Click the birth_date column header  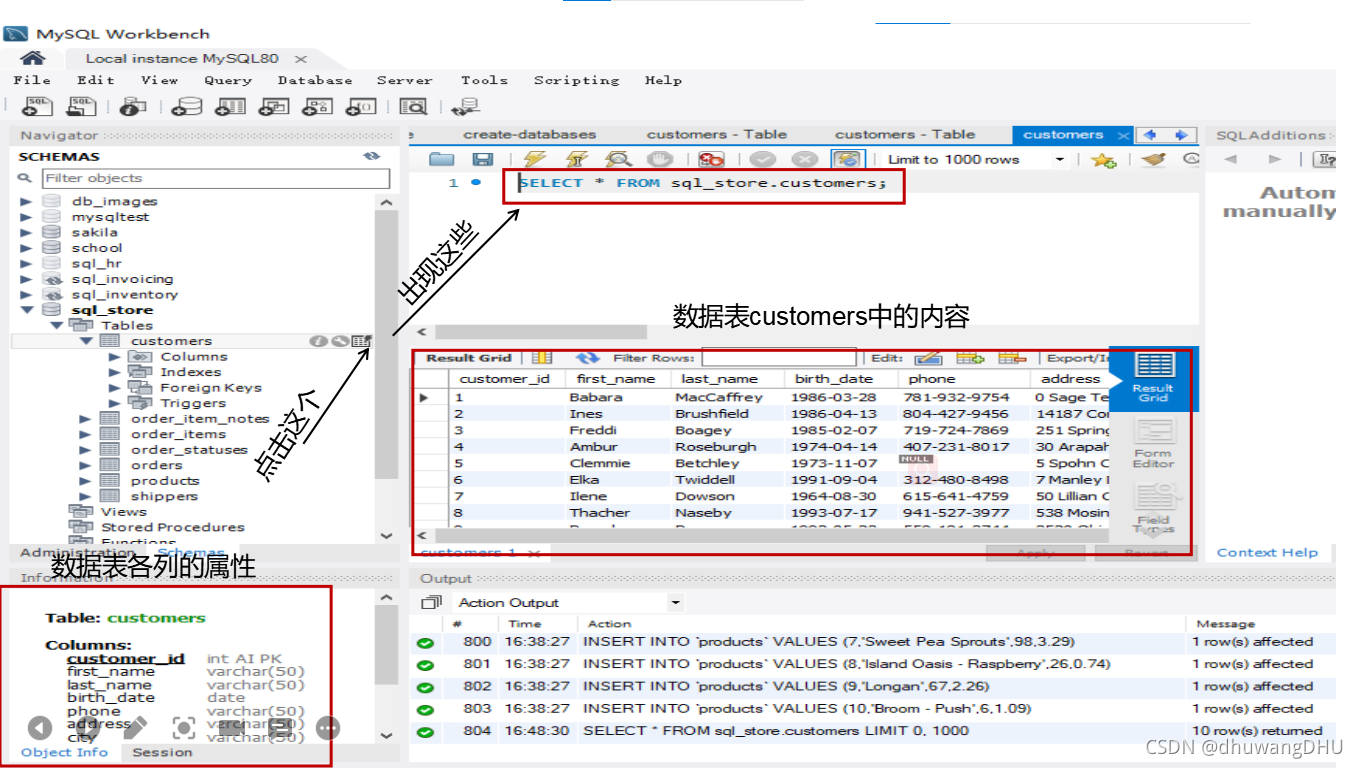(834, 379)
